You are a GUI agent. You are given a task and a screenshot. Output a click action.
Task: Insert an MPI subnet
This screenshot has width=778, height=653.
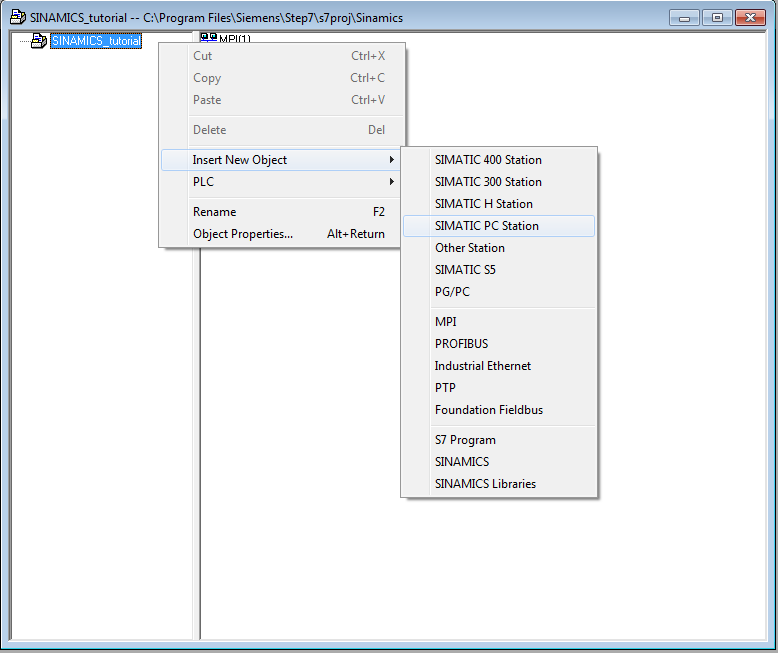[499, 322]
